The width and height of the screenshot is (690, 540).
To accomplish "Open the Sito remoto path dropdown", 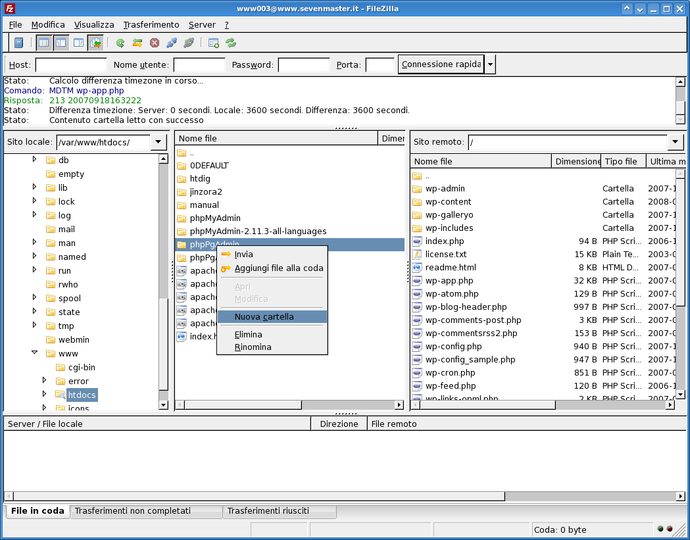I will pyautogui.click(x=675, y=142).
